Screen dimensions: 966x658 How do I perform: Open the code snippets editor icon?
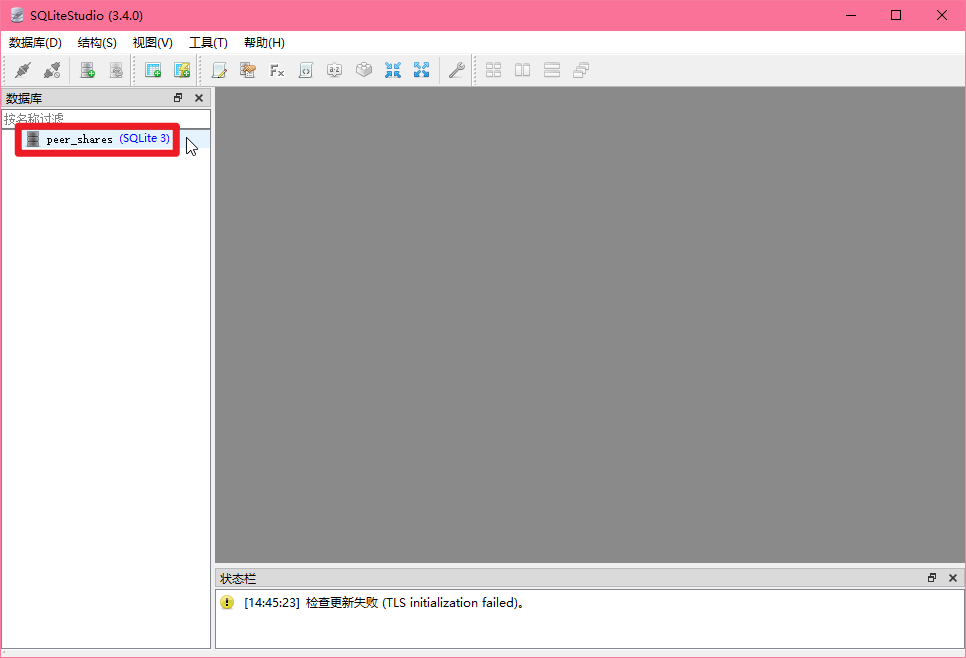click(x=306, y=70)
